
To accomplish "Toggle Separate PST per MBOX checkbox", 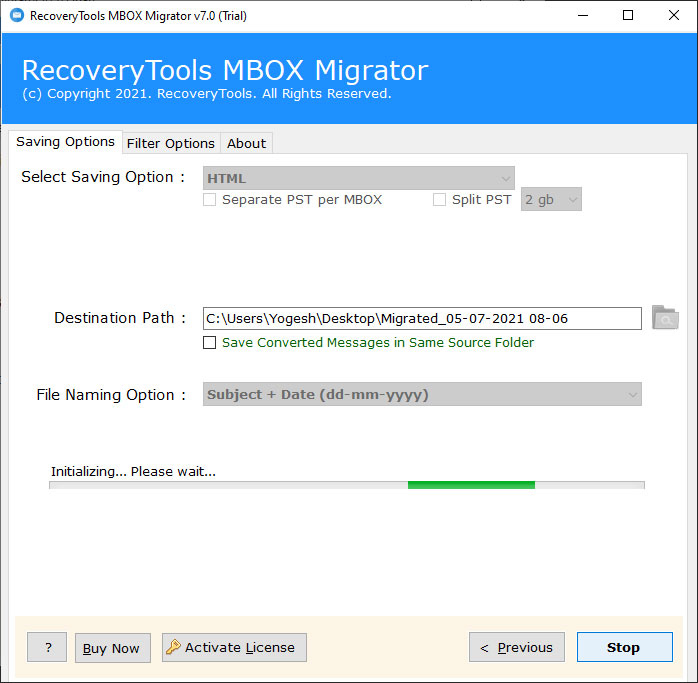I will coord(210,199).
